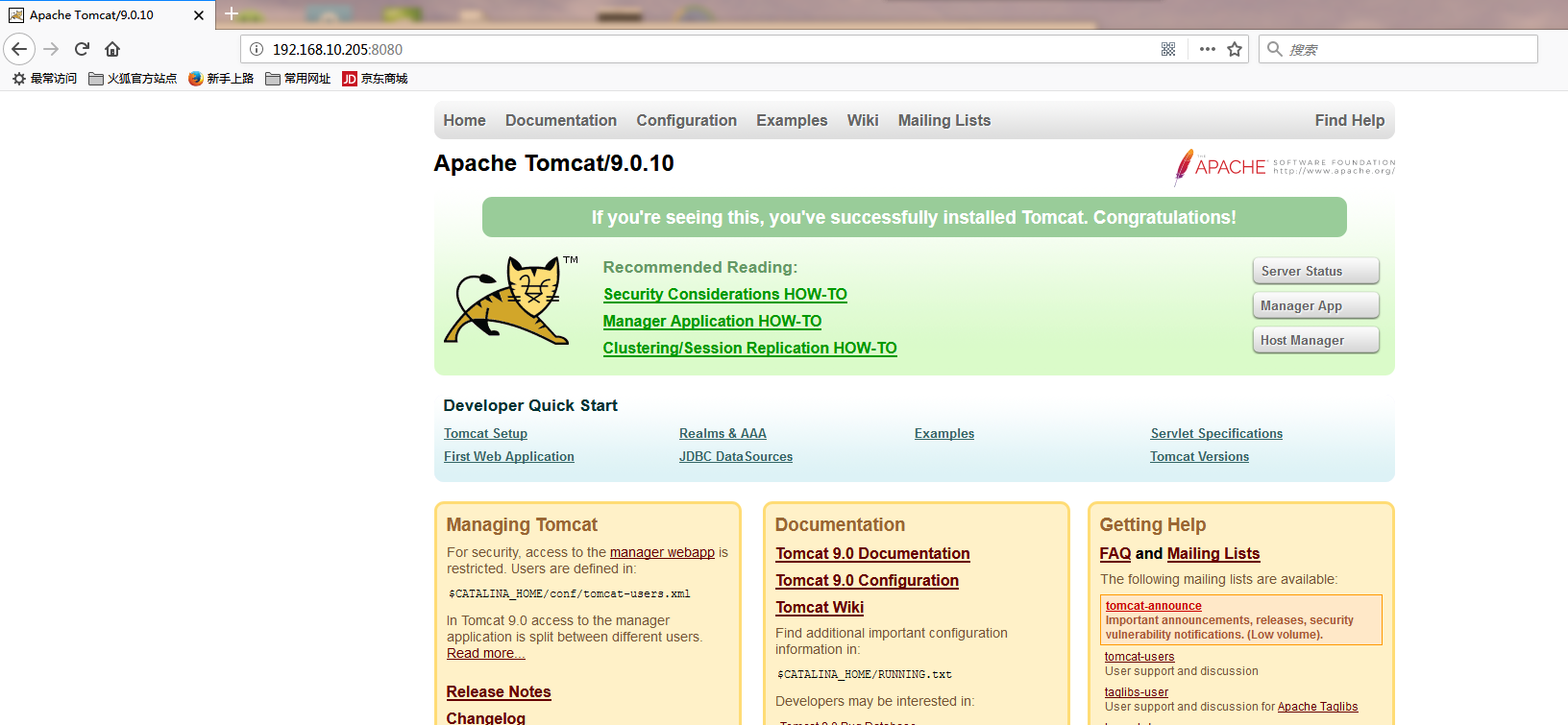The height and width of the screenshot is (725, 1568).
Task: Open Mailing Lists in the navigation bar
Action: point(944,120)
